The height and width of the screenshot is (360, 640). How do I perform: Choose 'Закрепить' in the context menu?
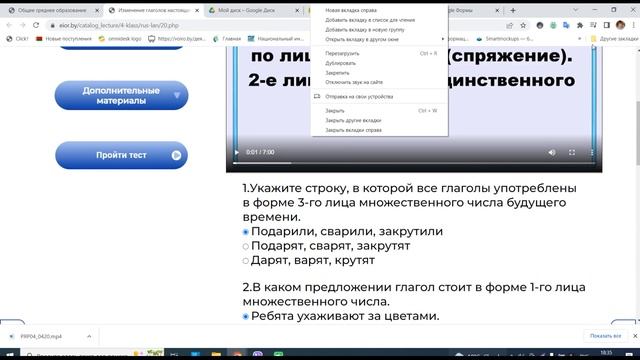click(379, 73)
